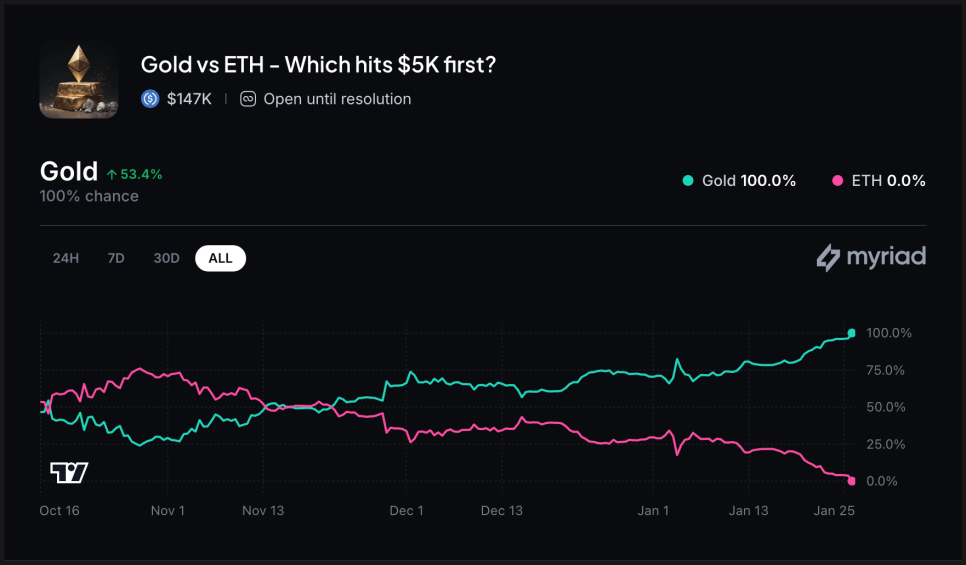The image size is (966, 565).
Task: Choose the 30D time range tab
Action: (166, 258)
